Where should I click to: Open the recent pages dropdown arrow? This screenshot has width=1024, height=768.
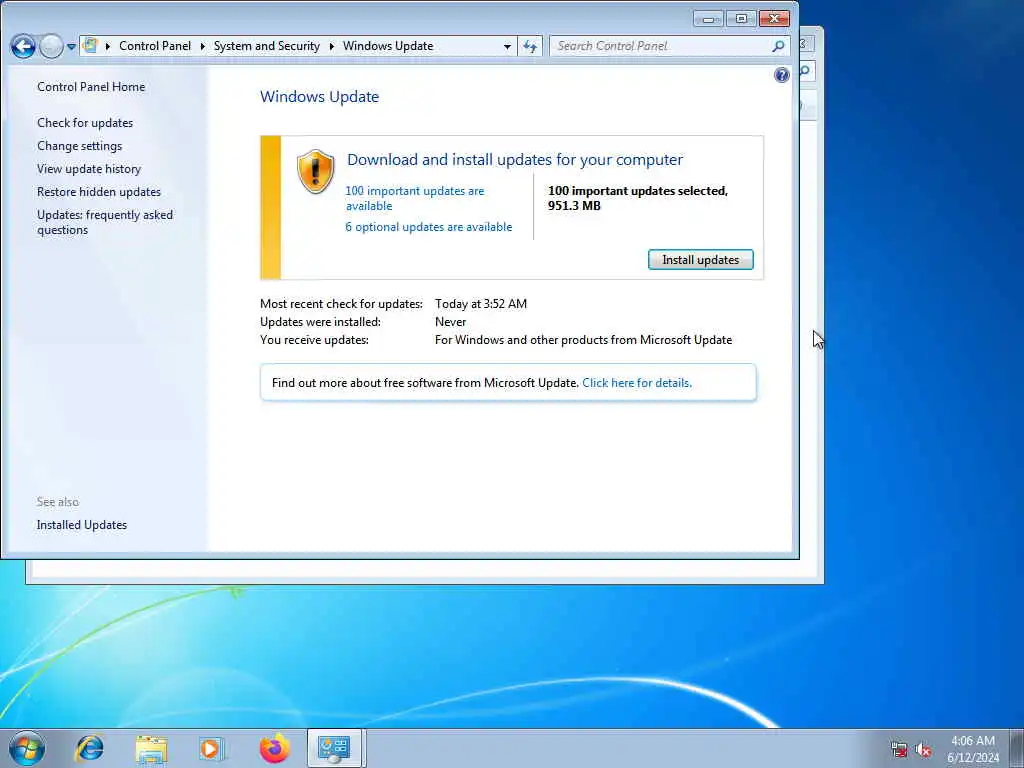click(x=71, y=47)
